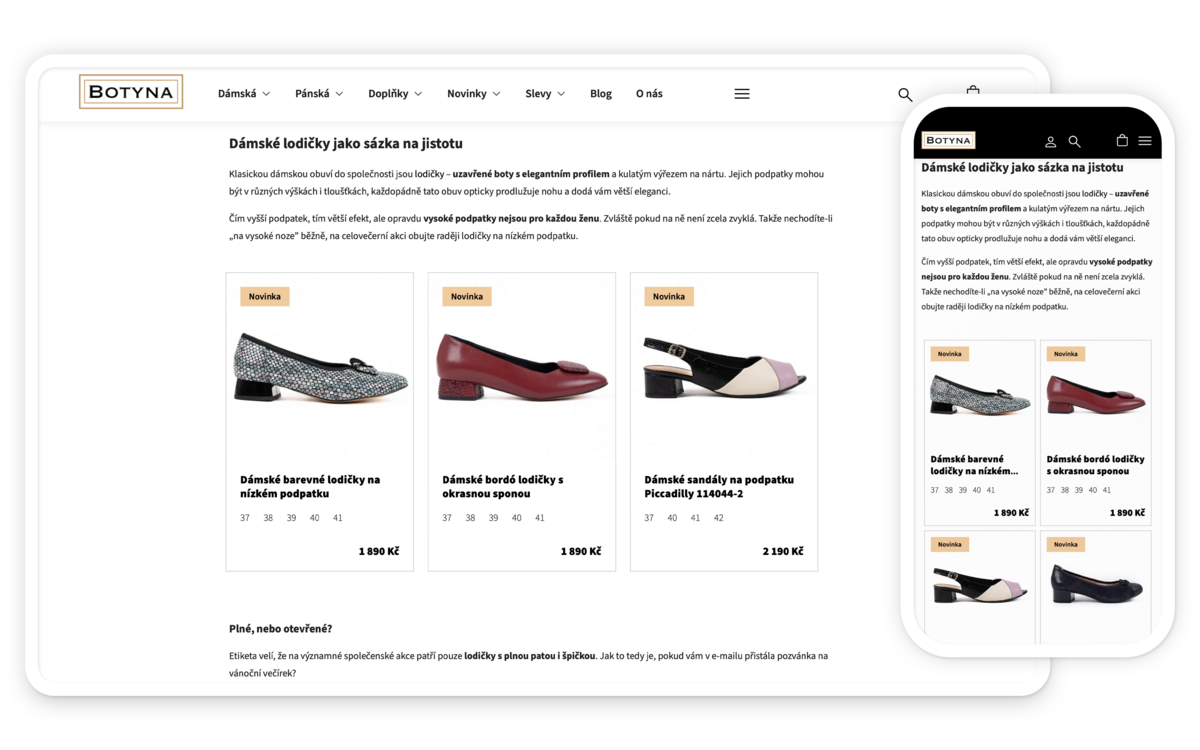
Task: Click the bordó shoe image on desktop
Action: click(522, 368)
